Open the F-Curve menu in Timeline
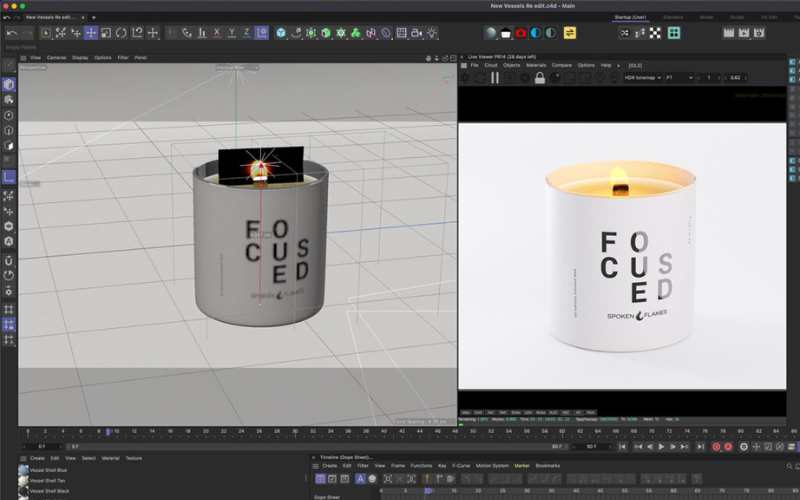This screenshot has height=500, width=800. pyautogui.click(x=461, y=466)
